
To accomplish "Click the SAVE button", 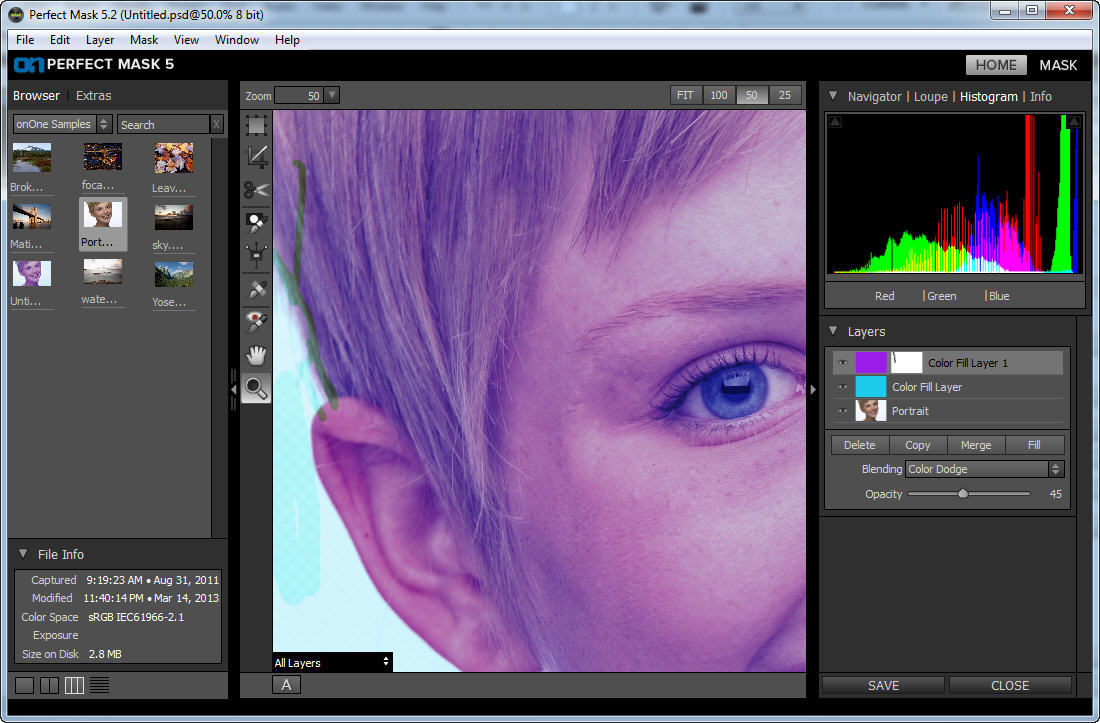I will (x=883, y=685).
